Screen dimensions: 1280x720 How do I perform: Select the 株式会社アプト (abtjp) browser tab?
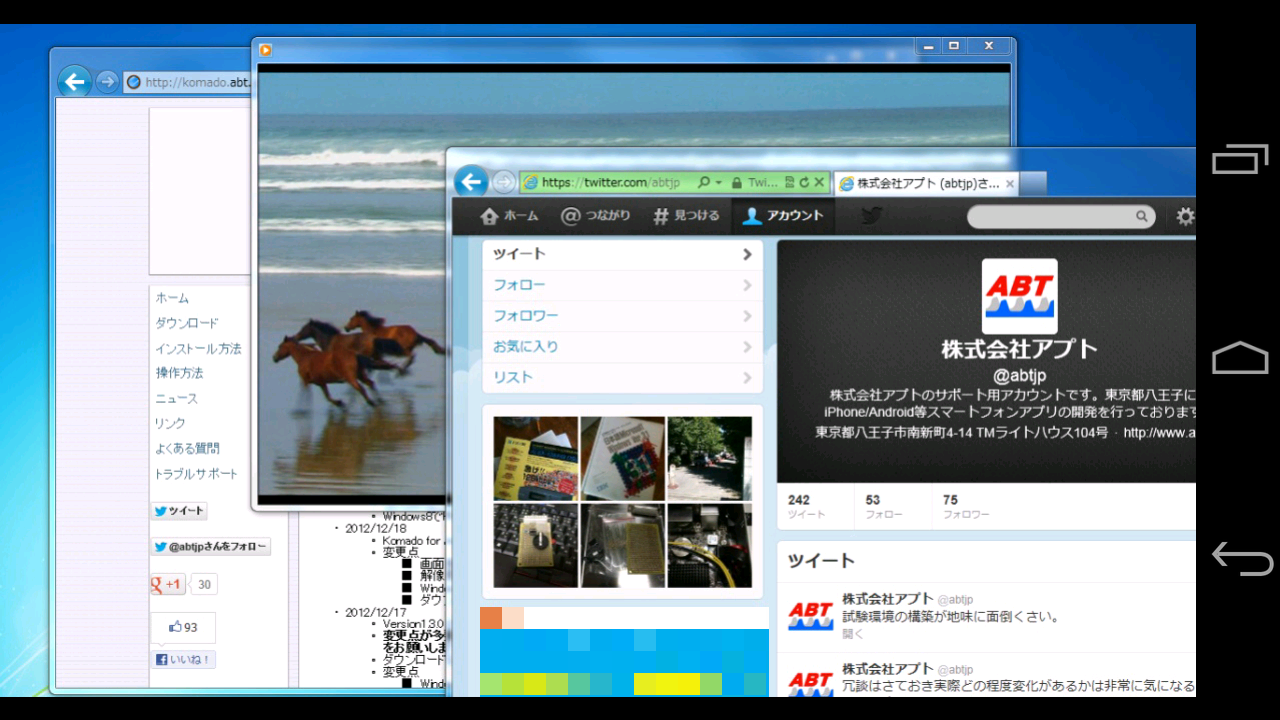pos(928,183)
